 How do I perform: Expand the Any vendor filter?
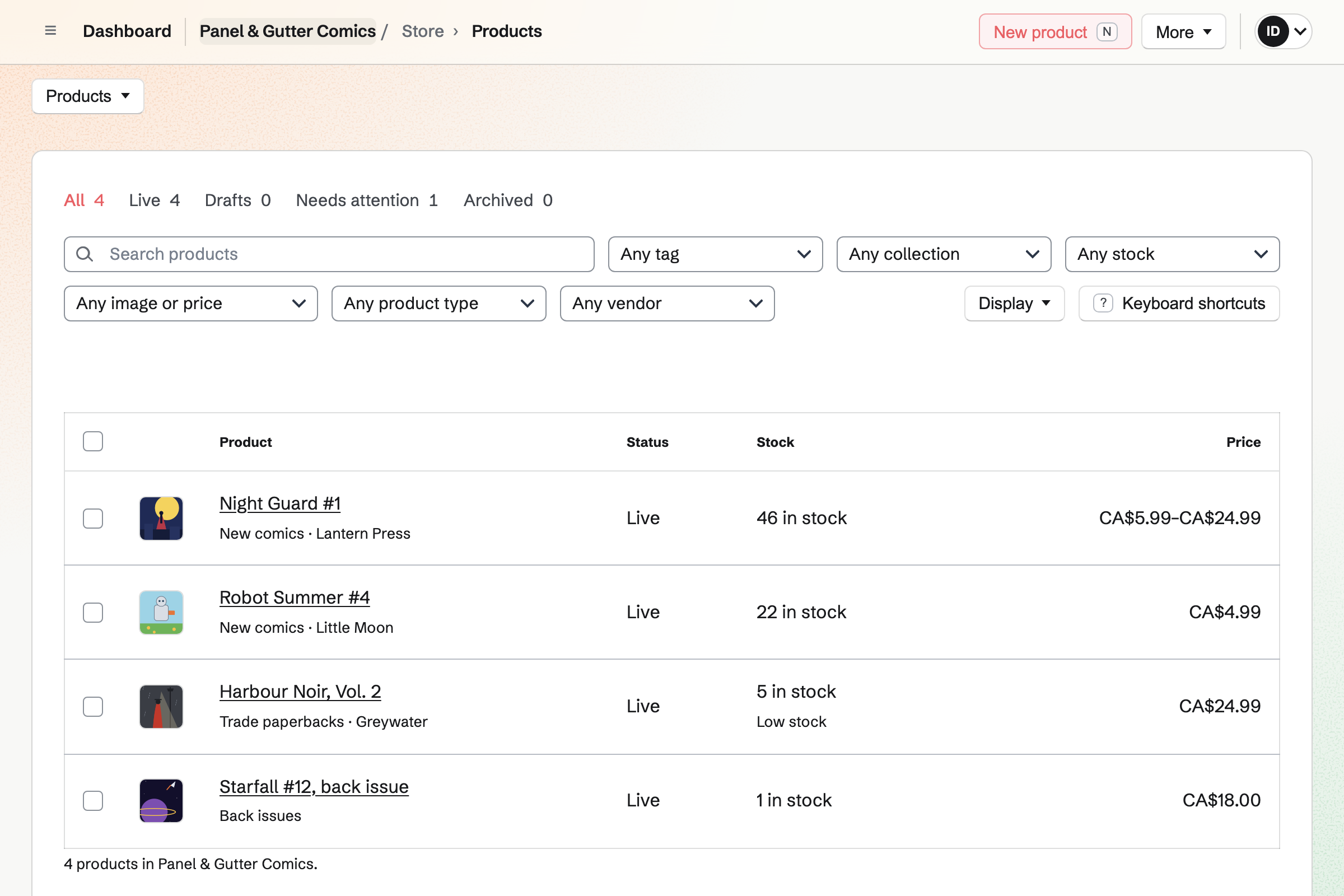click(x=668, y=304)
